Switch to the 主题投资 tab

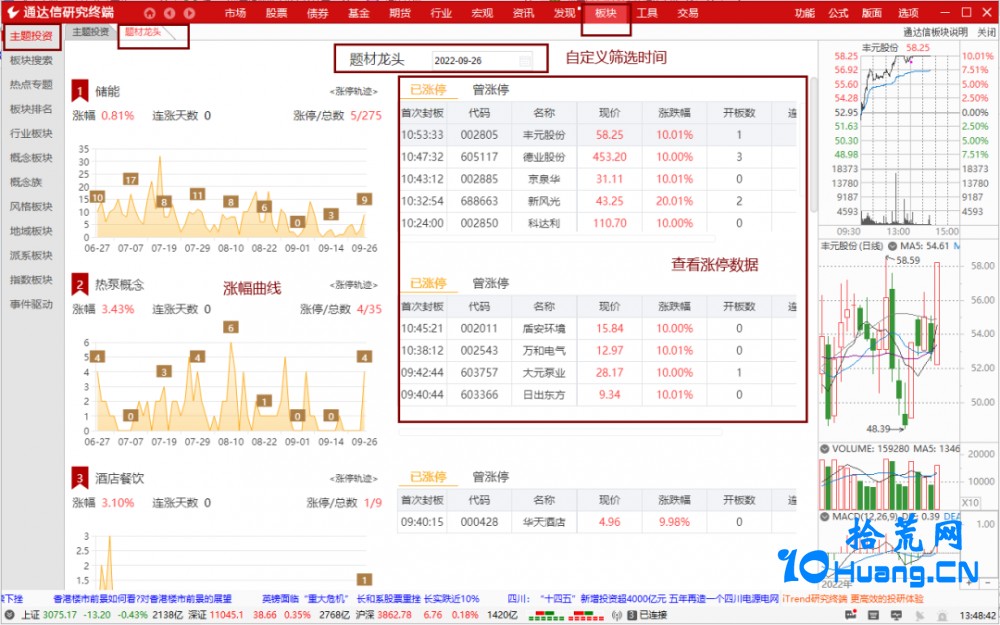coord(91,32)
